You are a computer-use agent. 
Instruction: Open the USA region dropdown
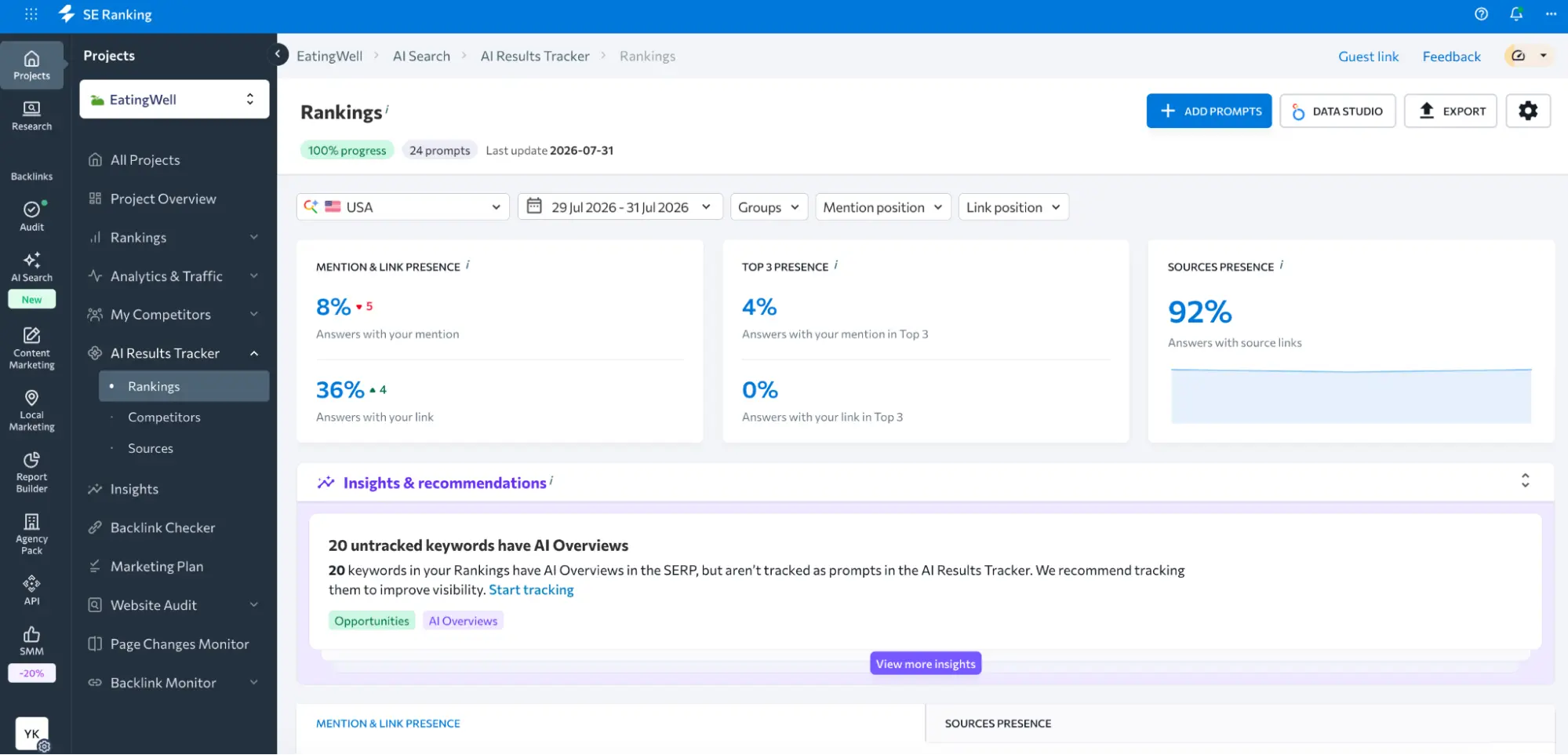[x=402, y=207]
